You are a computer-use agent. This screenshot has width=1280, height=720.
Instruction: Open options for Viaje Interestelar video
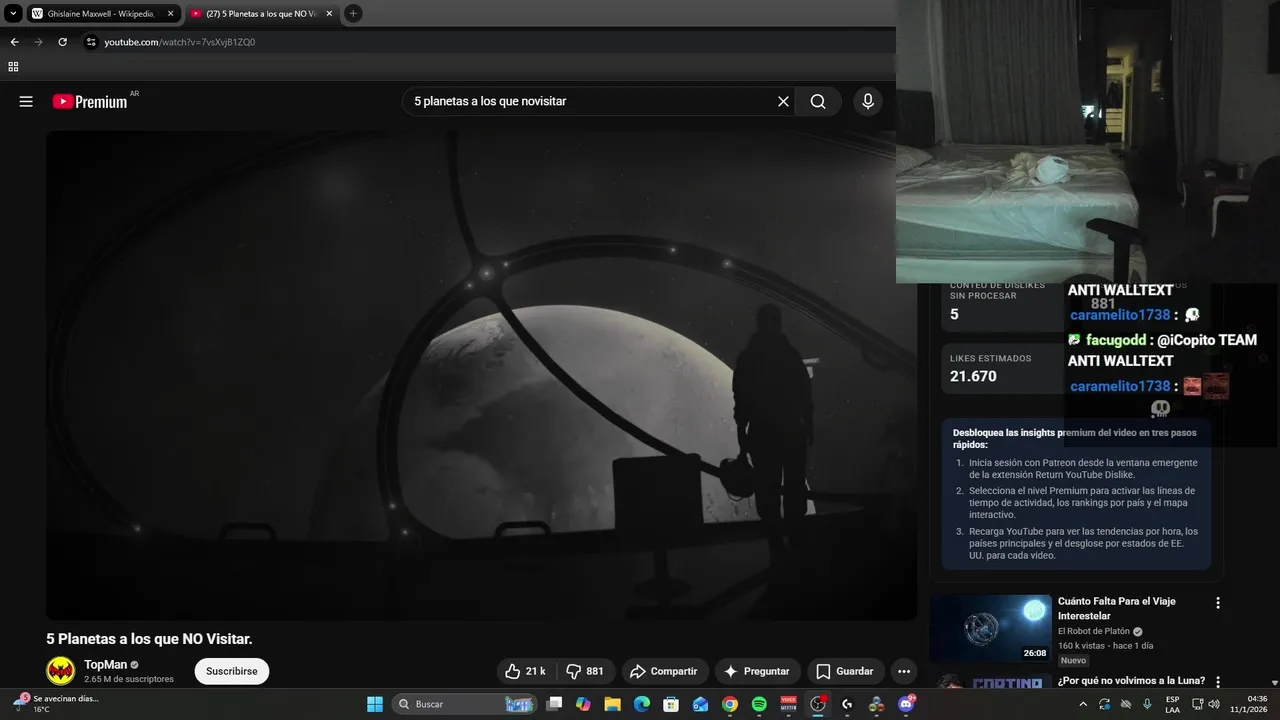(x=1218, y=603)
